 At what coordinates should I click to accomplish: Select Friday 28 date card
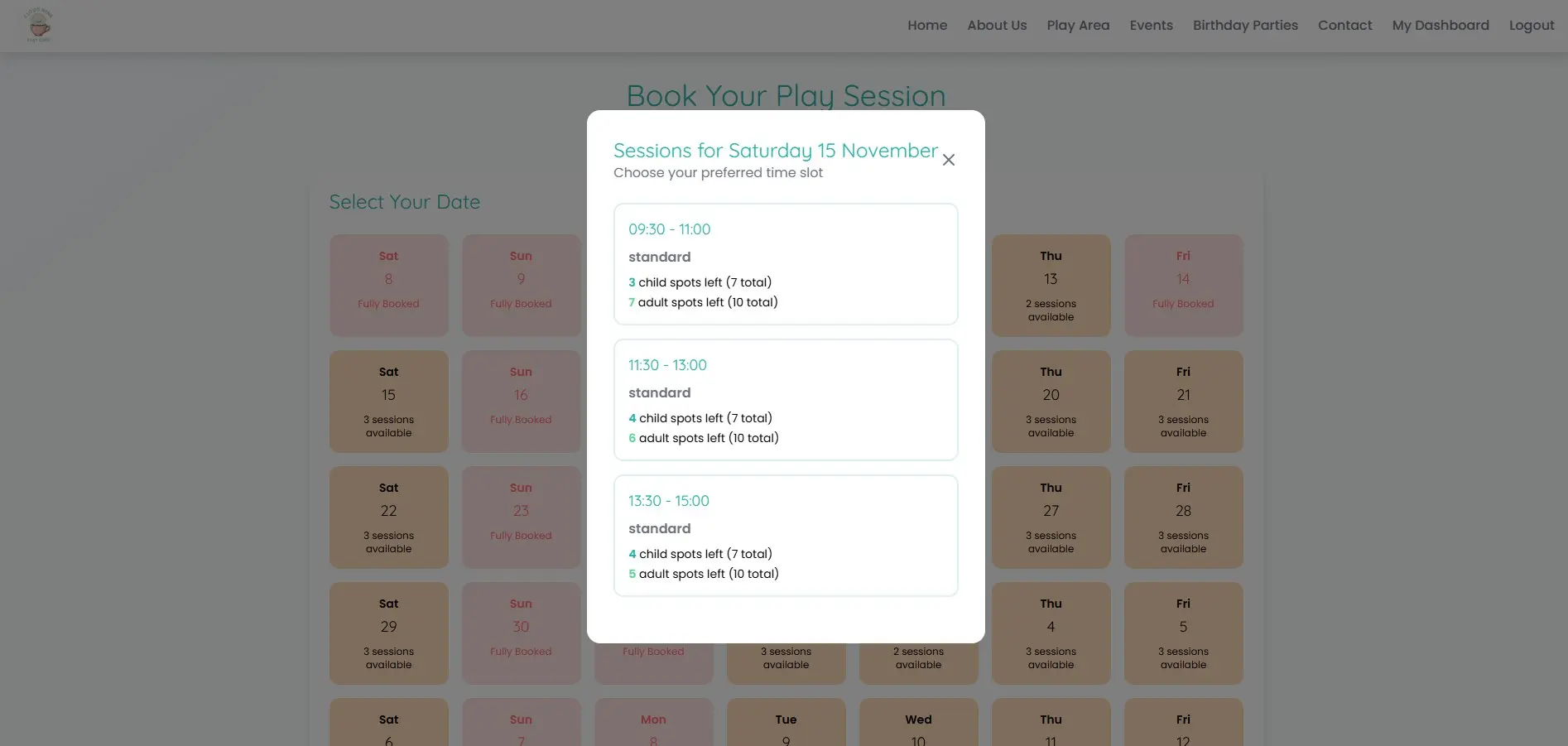1183,517
